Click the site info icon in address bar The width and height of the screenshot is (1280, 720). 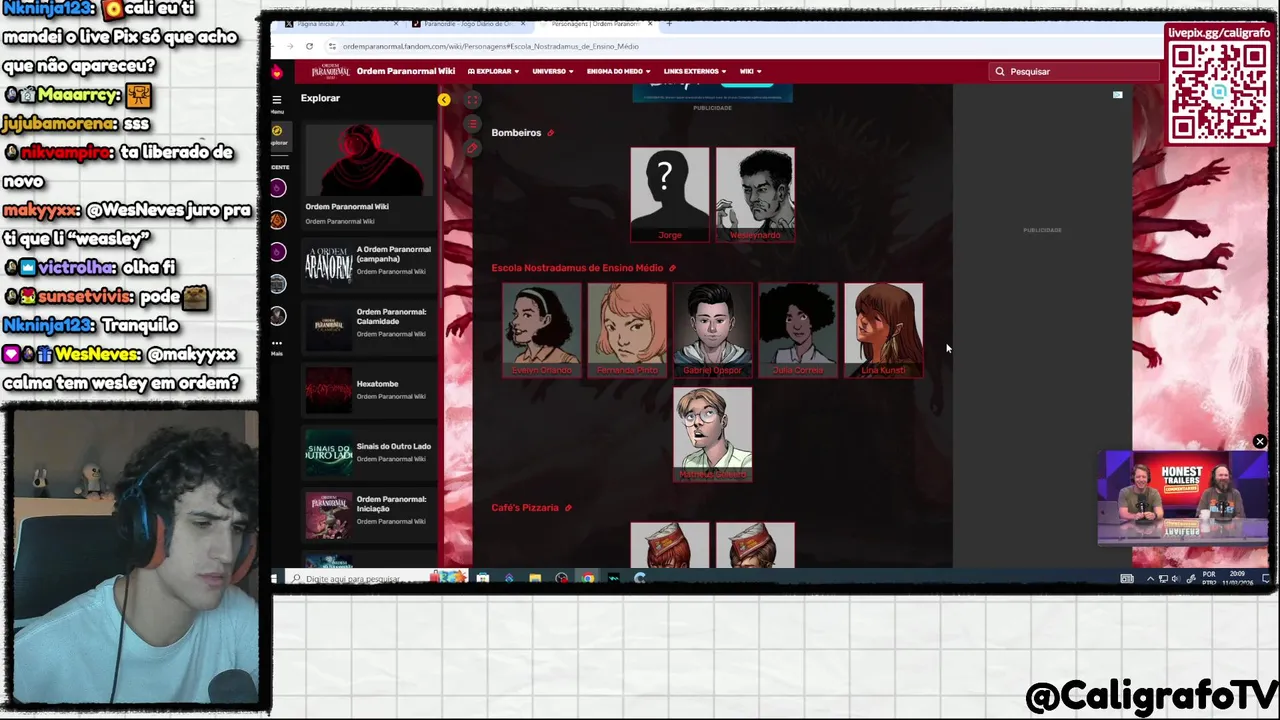332,46
